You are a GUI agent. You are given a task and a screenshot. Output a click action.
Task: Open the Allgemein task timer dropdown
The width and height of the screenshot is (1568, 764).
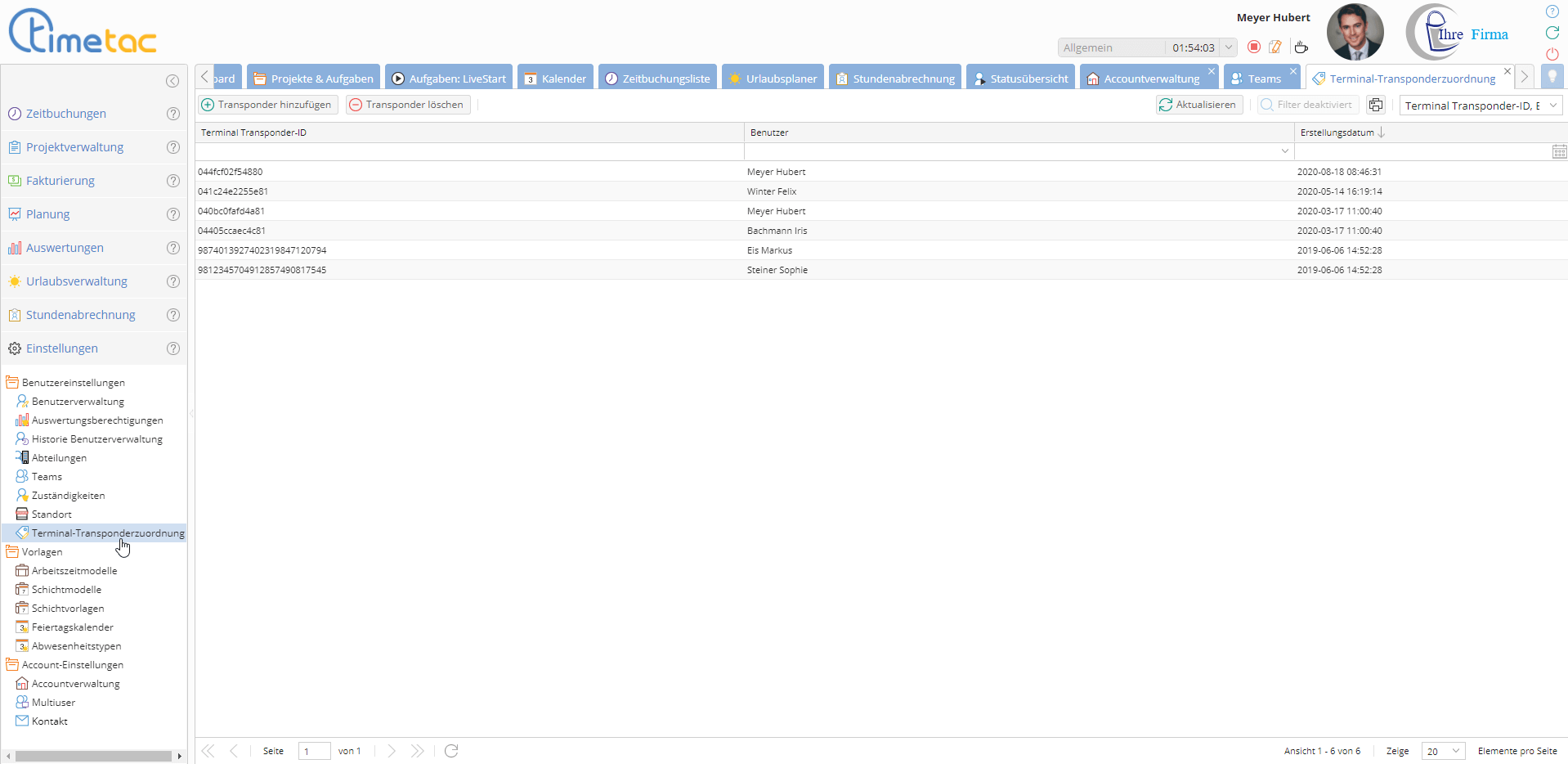(1228, 47)
